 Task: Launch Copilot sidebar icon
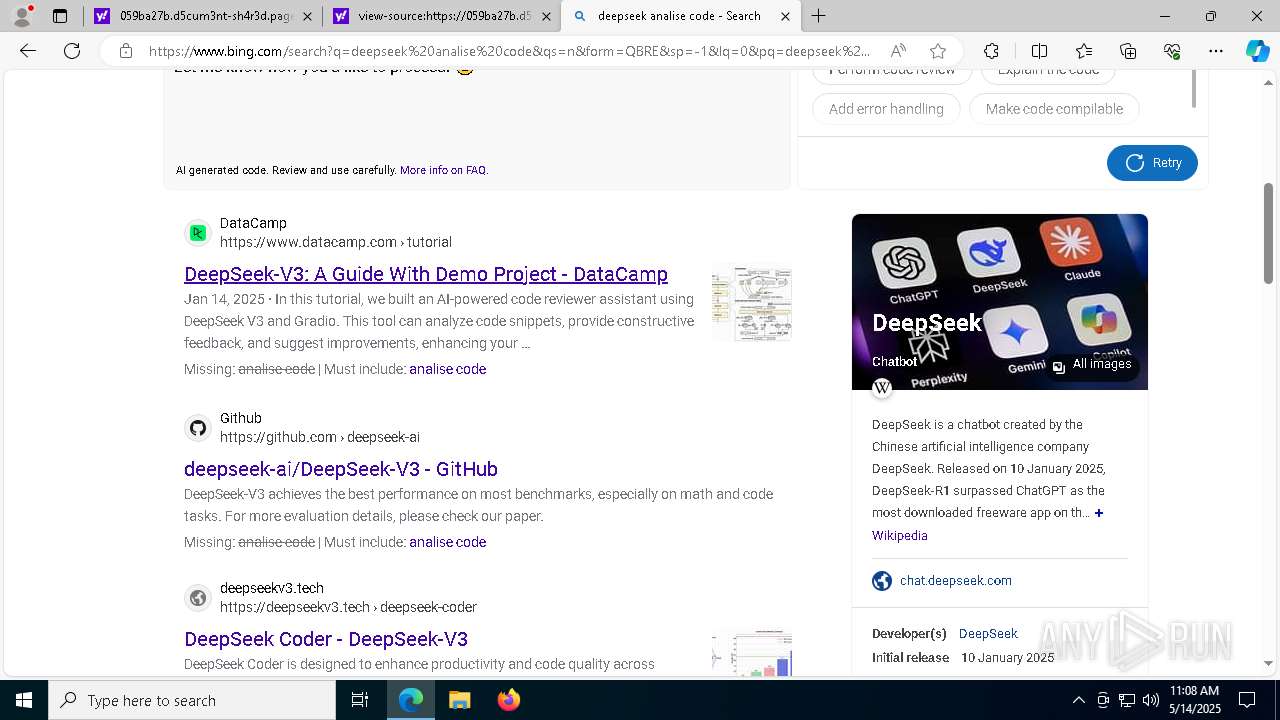click(x=1257, y=51)
